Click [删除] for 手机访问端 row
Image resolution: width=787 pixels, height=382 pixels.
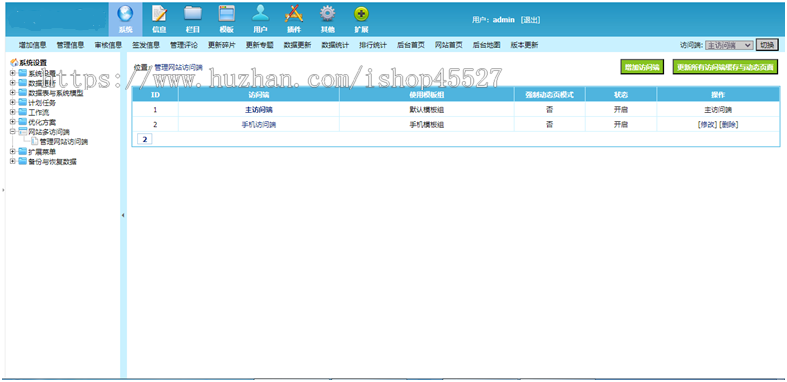click(729, 125)
